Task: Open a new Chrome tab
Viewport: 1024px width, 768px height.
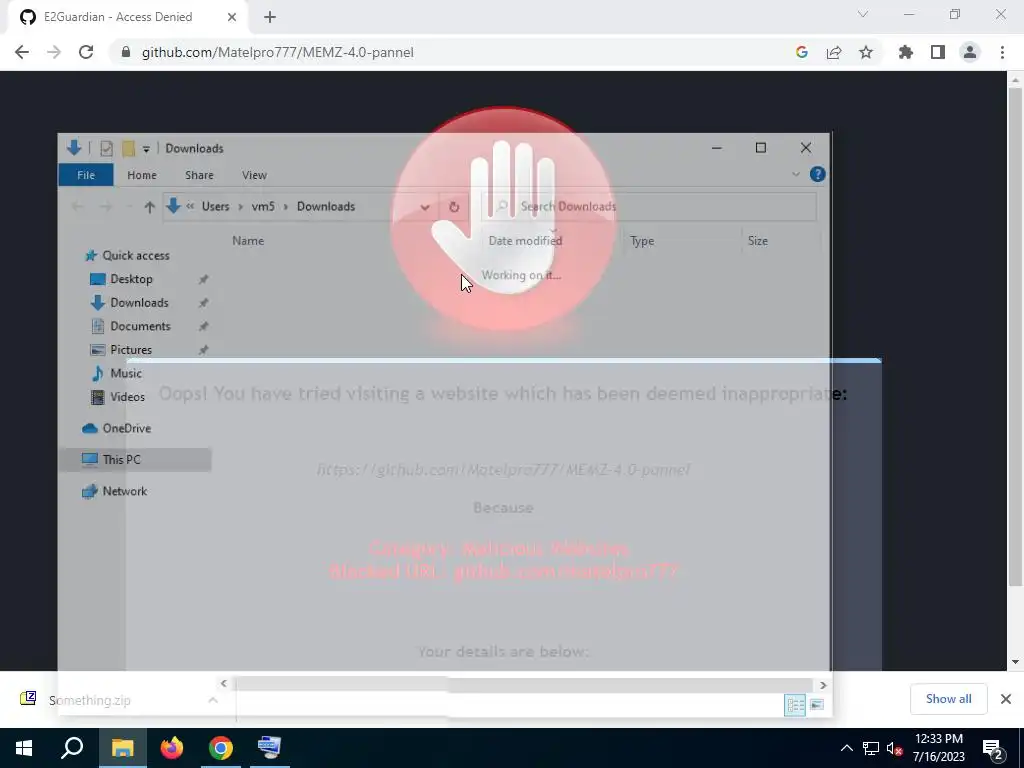Action: coord(270,17)
